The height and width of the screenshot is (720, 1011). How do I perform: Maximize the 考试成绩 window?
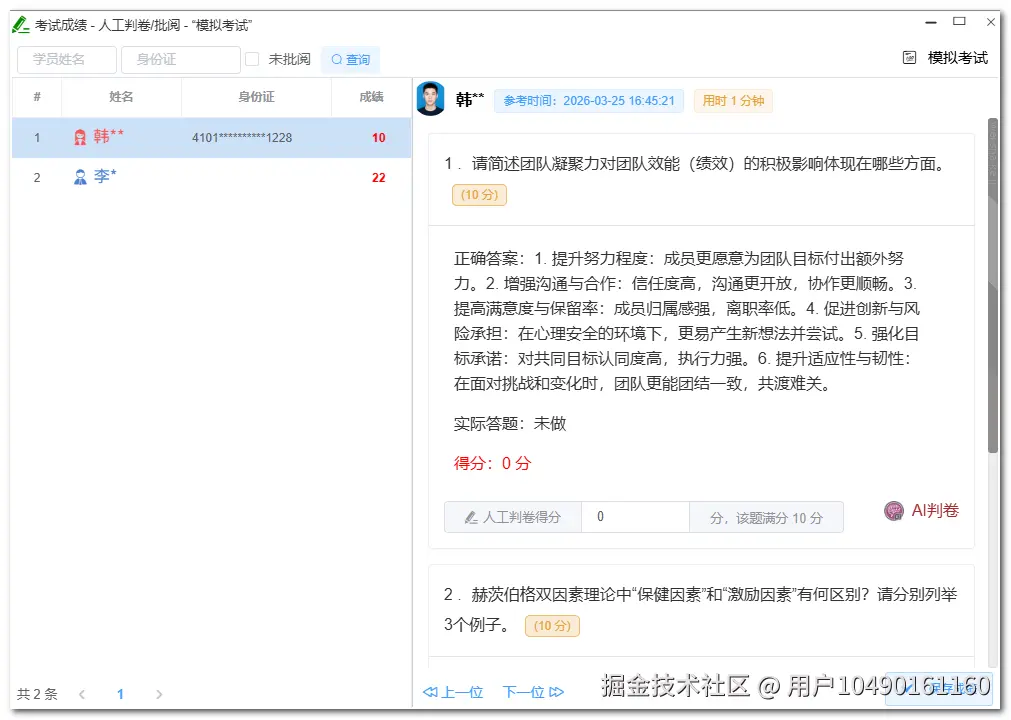(959, 21)
